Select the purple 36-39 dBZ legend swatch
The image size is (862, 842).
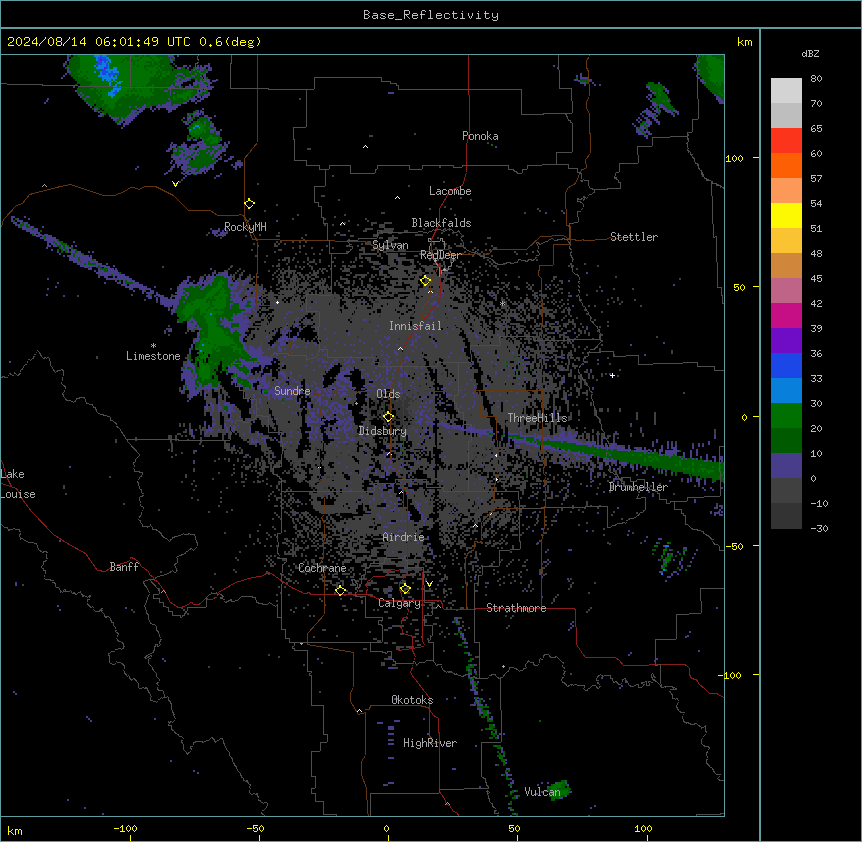[786, 341]
